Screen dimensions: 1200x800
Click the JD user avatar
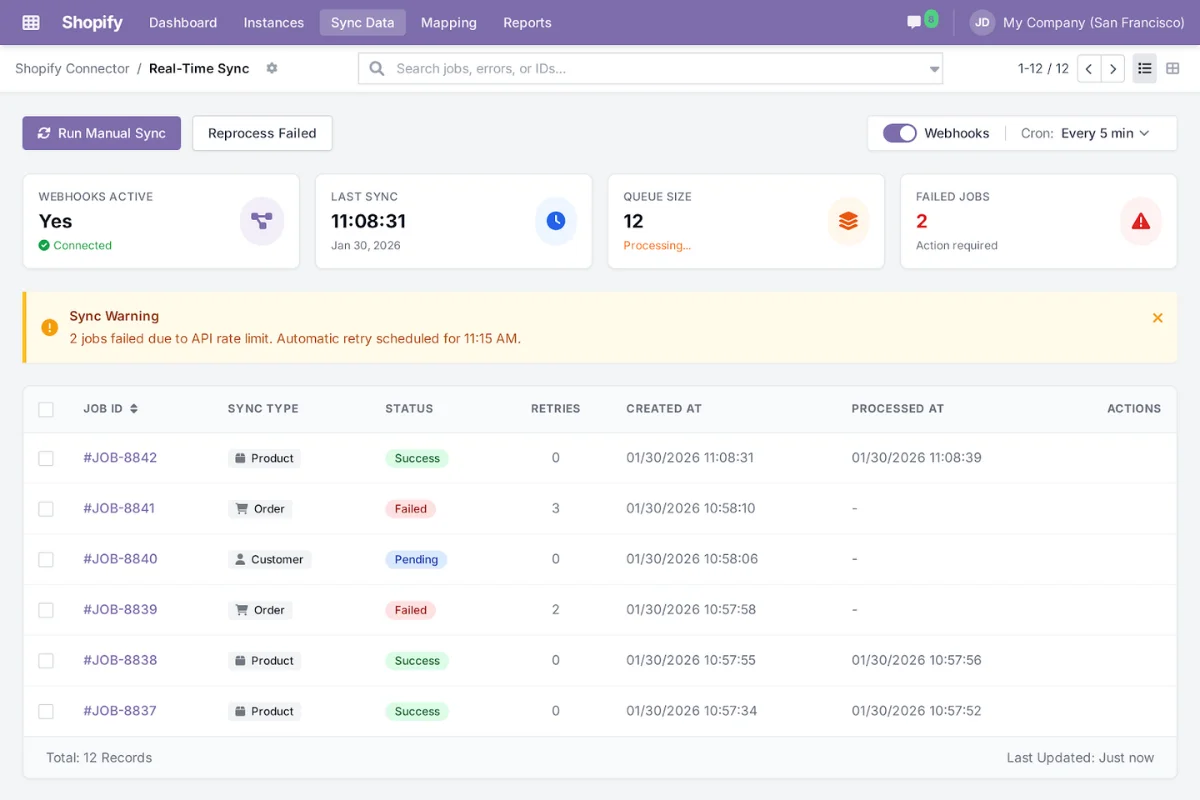click(x=982, y=22)
